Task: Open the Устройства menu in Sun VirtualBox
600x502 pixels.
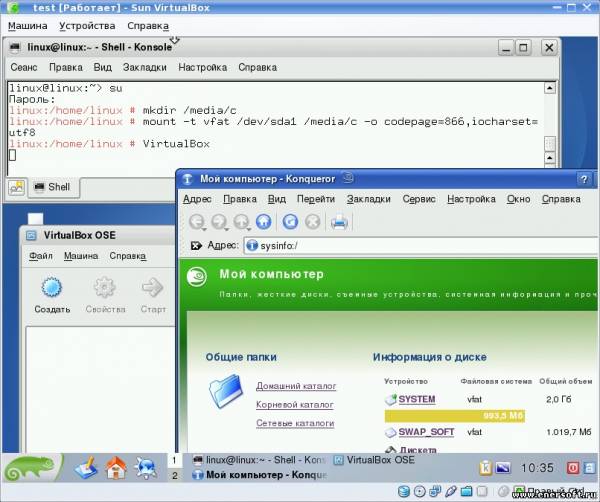Action: pyautogui.click(x=87, y=26)
